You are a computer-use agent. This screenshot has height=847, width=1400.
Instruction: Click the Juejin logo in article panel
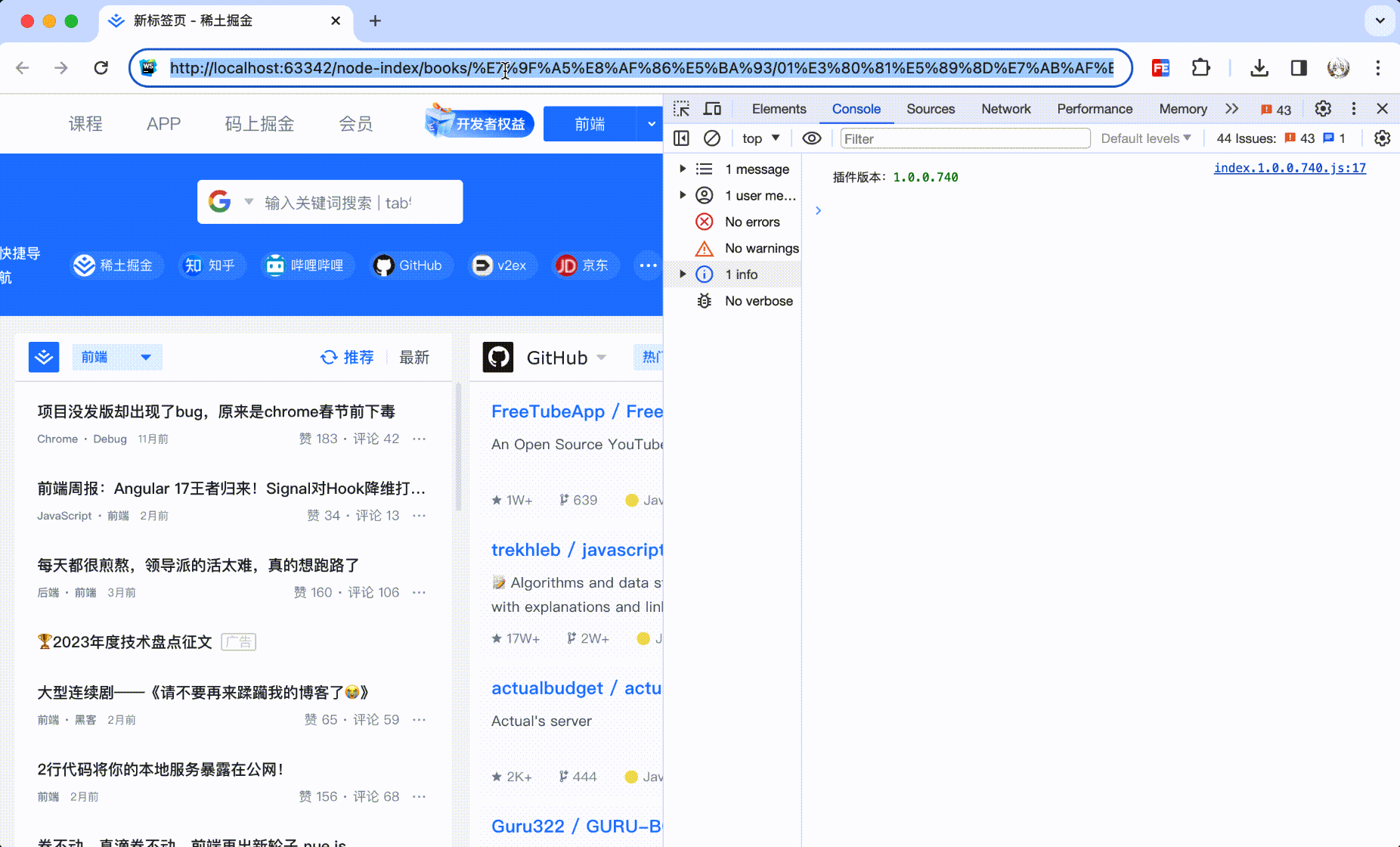[44, 357]
